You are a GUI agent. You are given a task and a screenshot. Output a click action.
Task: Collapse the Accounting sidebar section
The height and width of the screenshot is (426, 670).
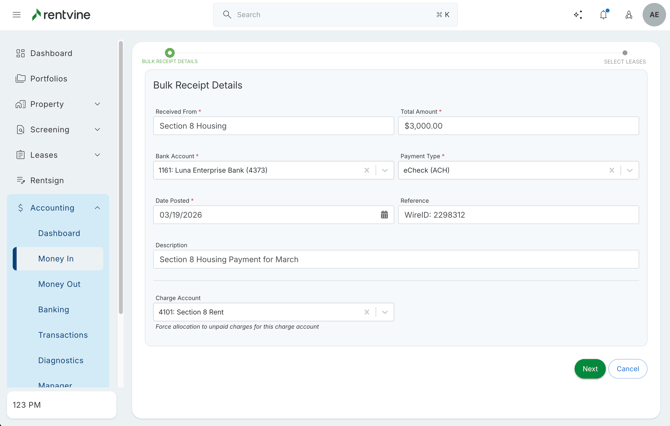(x=97, y=208)
